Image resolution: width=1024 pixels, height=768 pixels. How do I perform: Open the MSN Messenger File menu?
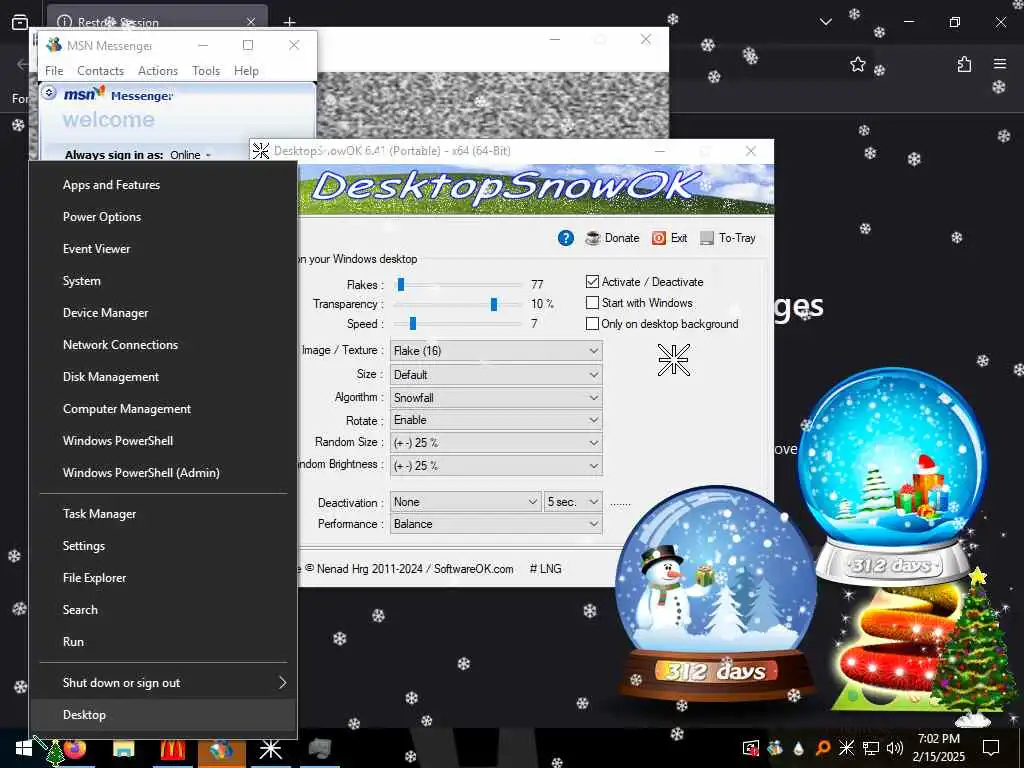point(54,71)
